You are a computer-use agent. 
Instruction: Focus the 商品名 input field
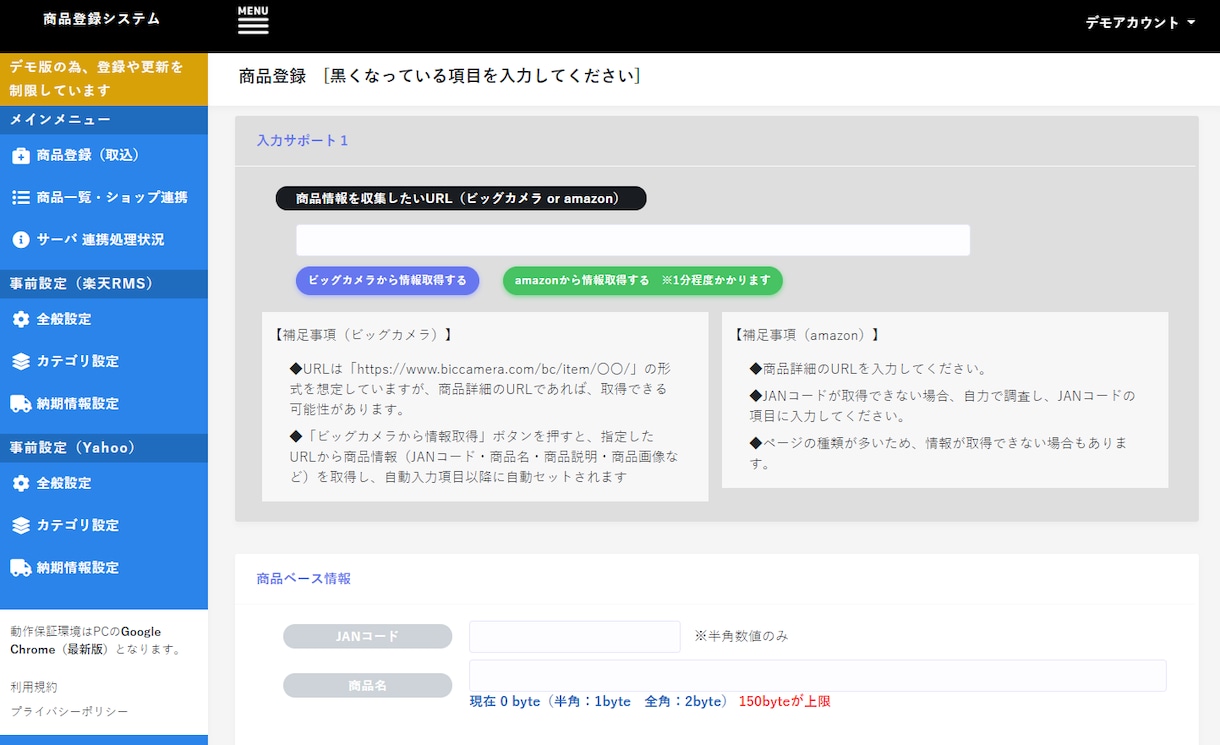click(818, 675)
